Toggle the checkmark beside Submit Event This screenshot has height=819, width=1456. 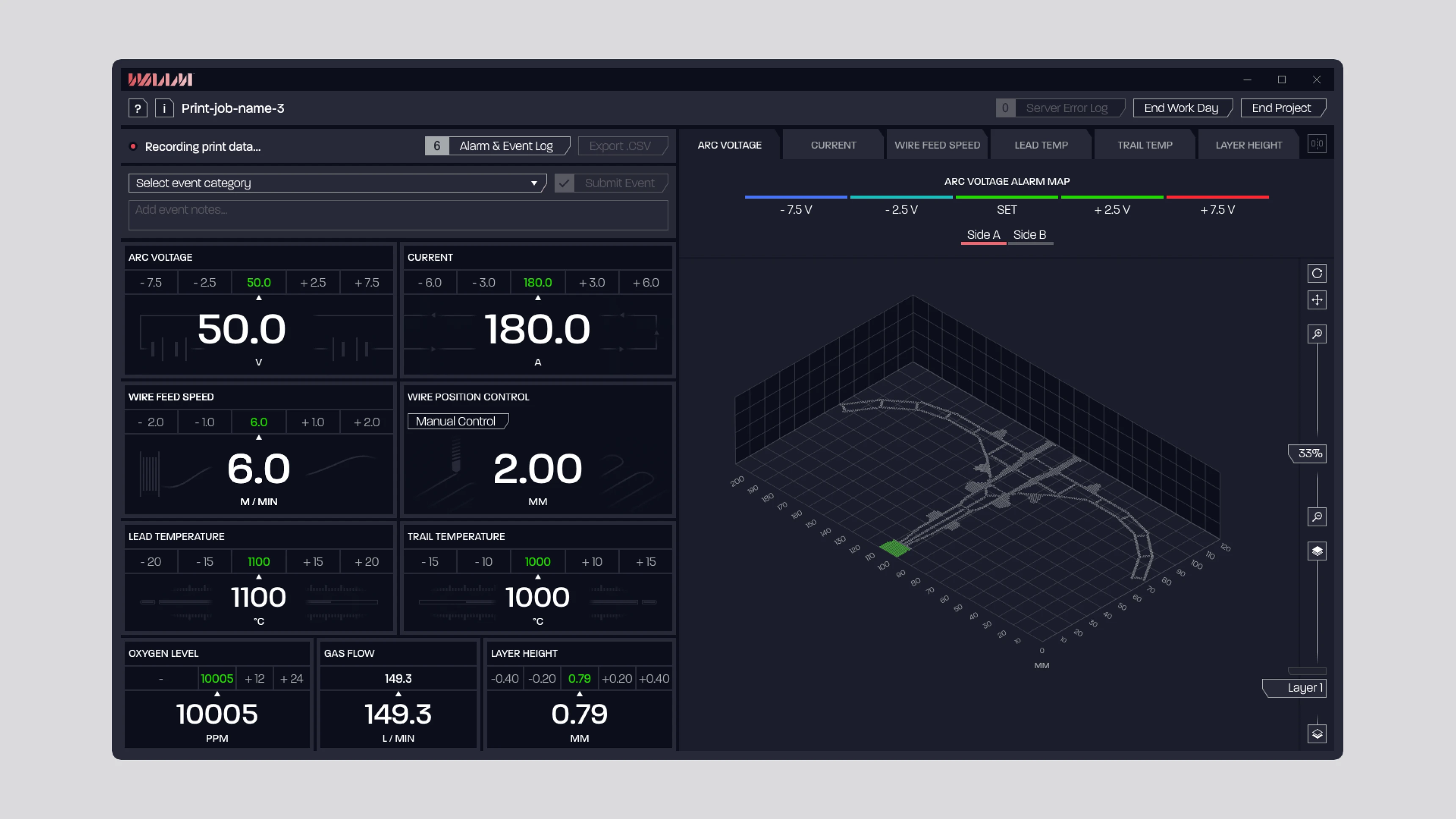pyautogui.click(x=564, y=183)
